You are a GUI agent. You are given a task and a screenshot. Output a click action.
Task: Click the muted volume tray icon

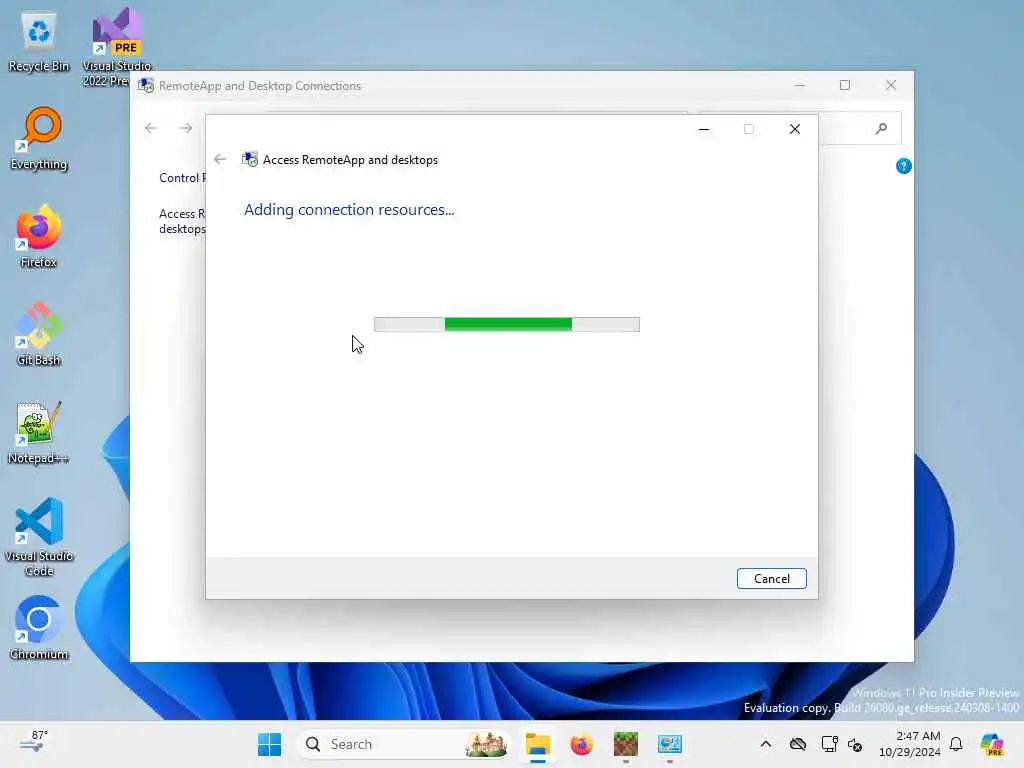coord(855,744)
